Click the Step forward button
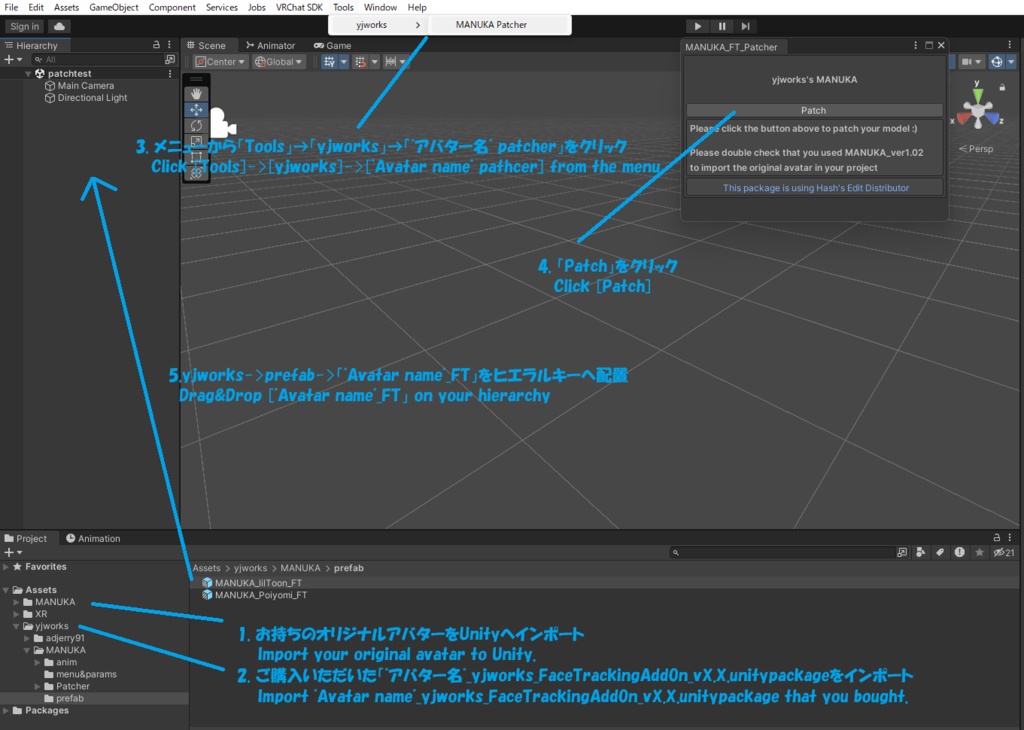The height and width of the screenshot is (730, 1024). tap(745, 26)
